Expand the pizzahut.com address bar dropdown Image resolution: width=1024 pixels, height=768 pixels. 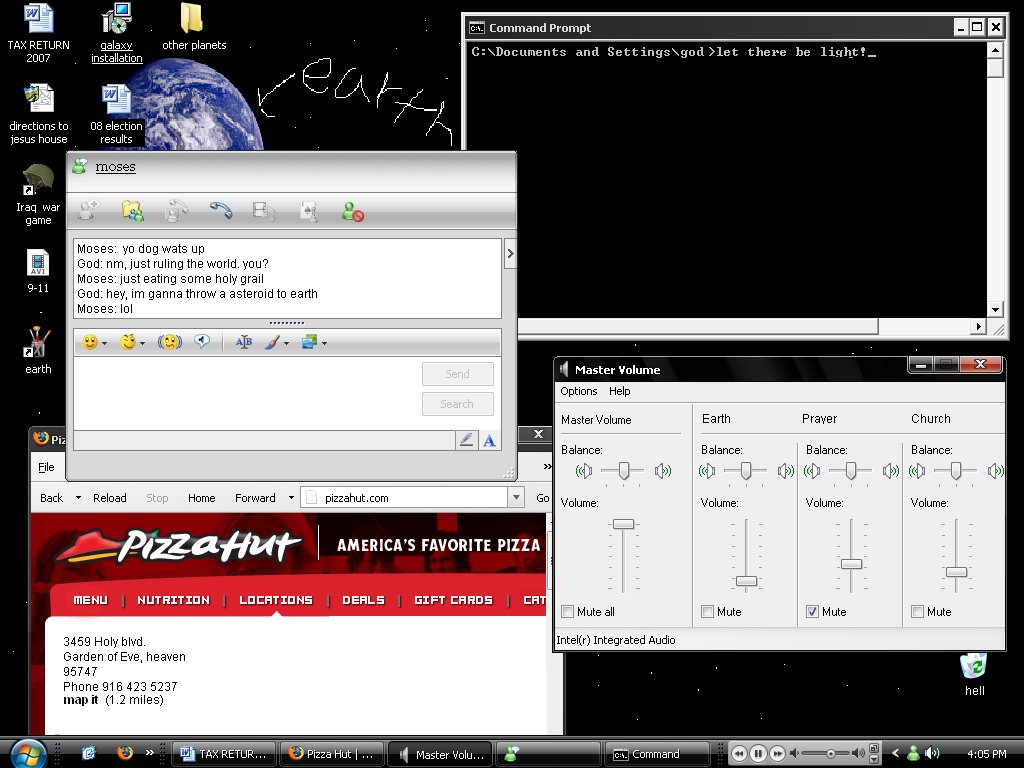point(516,497)
